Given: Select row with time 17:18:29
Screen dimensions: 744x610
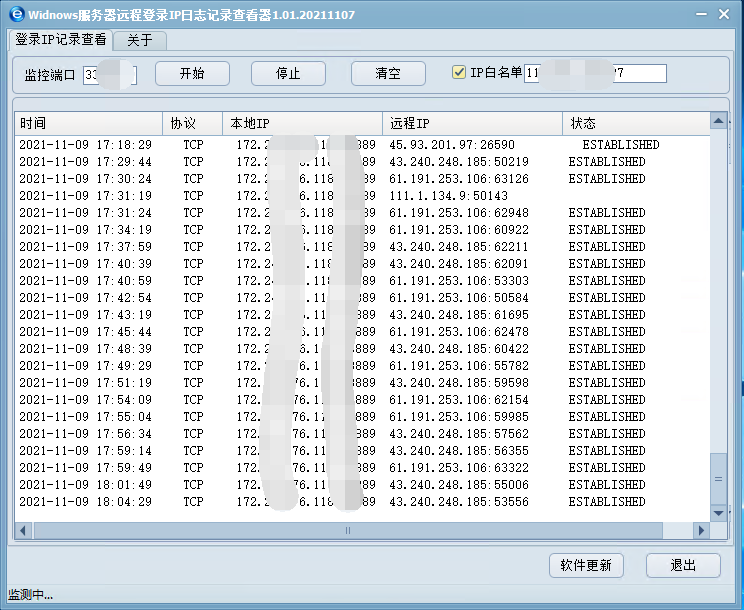Looking at the screenshot, I should pyautogui.click(x=363, y=145).
